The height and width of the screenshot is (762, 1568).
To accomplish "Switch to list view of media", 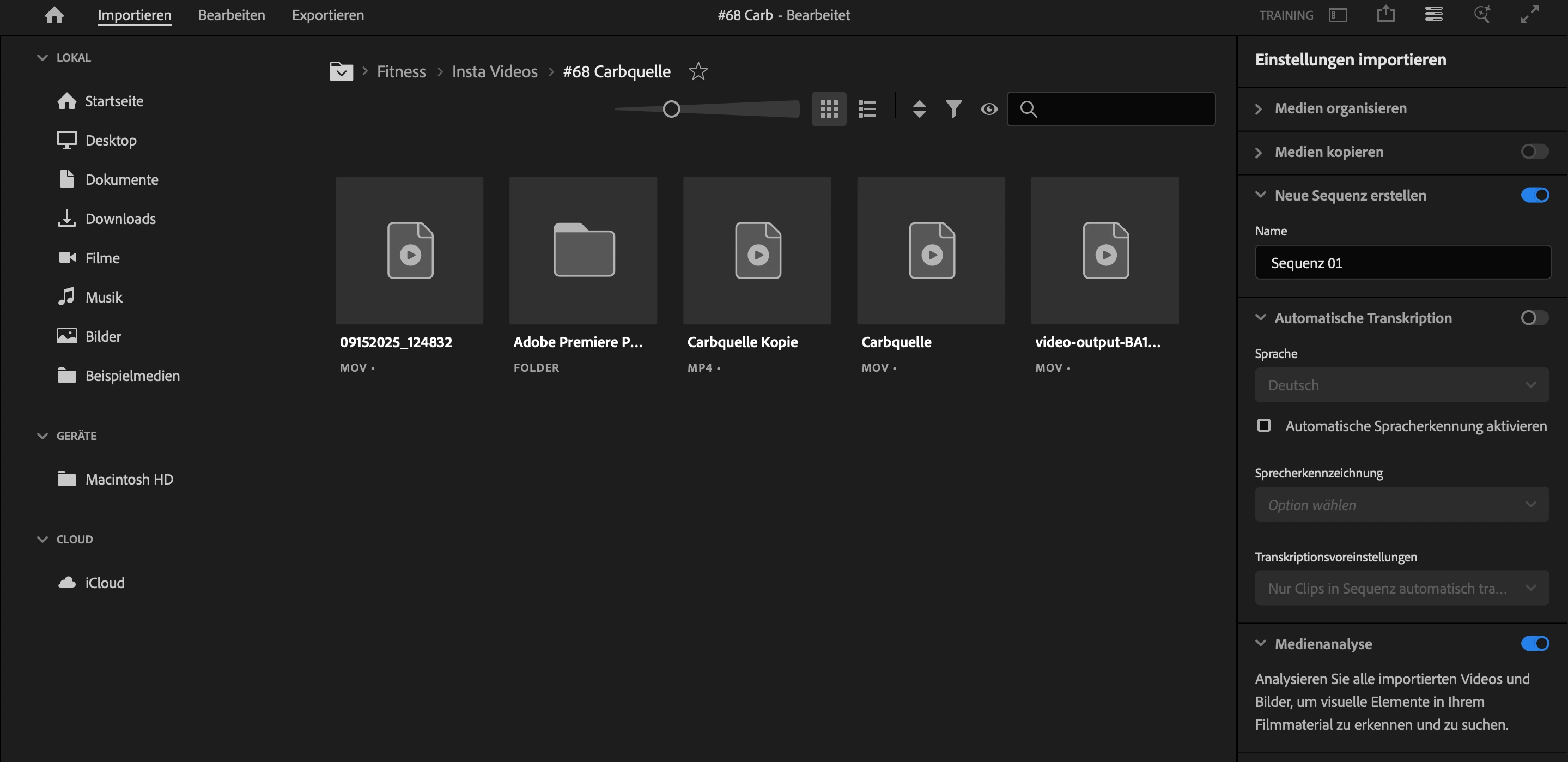I will (867, 109).
